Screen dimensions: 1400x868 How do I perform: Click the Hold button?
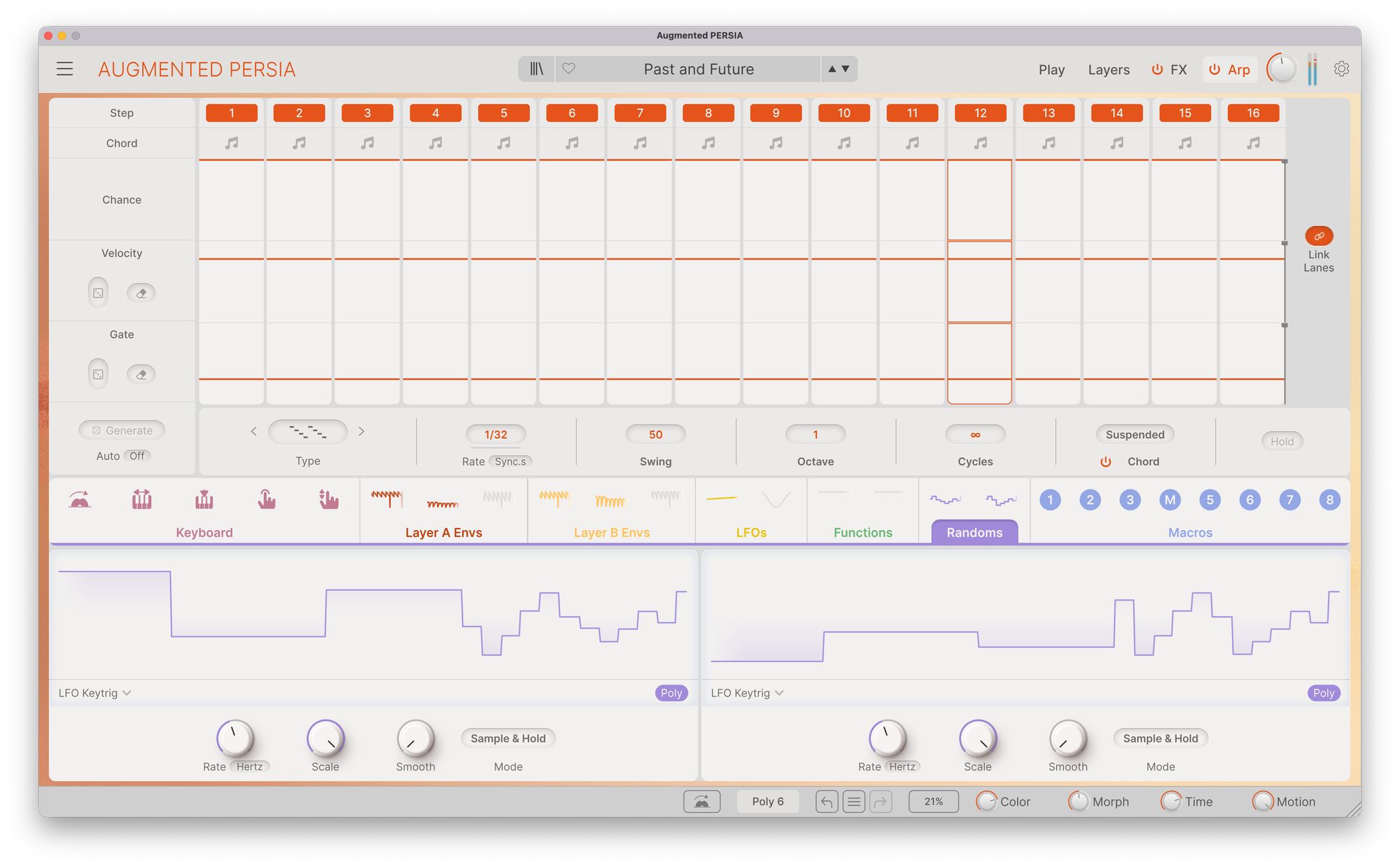pos(1282,441)
